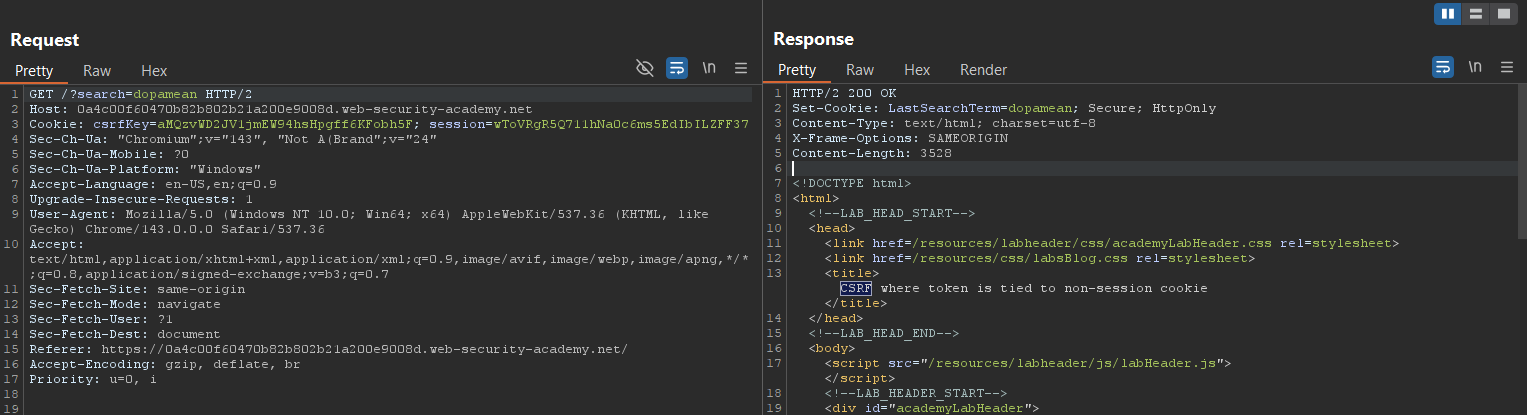The height and width of the screenshot is (415, 1527).
Task: Click the LAB_HEAD_END comment line
Action: tap(884, 333)
